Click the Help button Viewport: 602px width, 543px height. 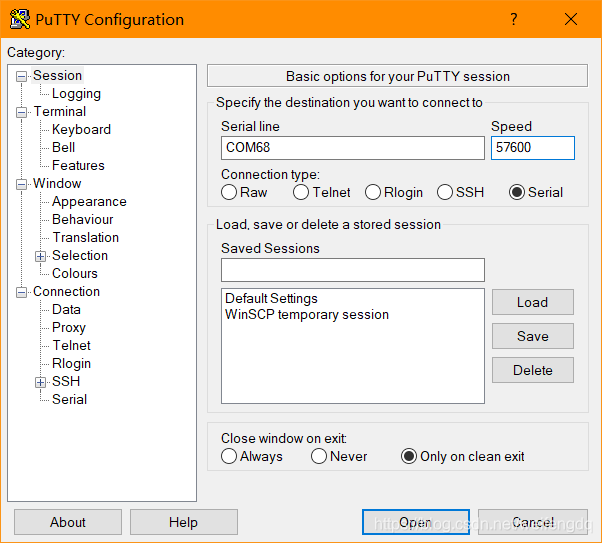pyautogui.click(x=184, y=522)
